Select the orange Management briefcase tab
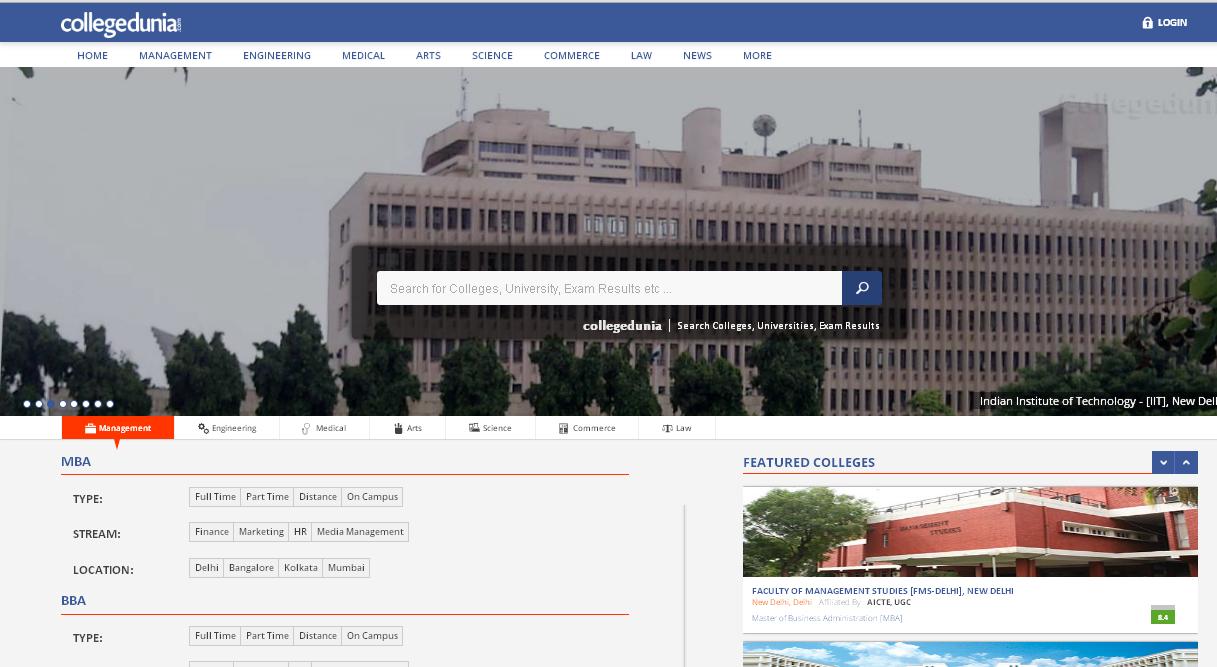This screenshot has height=667, width=1217. tap(118, 428)
